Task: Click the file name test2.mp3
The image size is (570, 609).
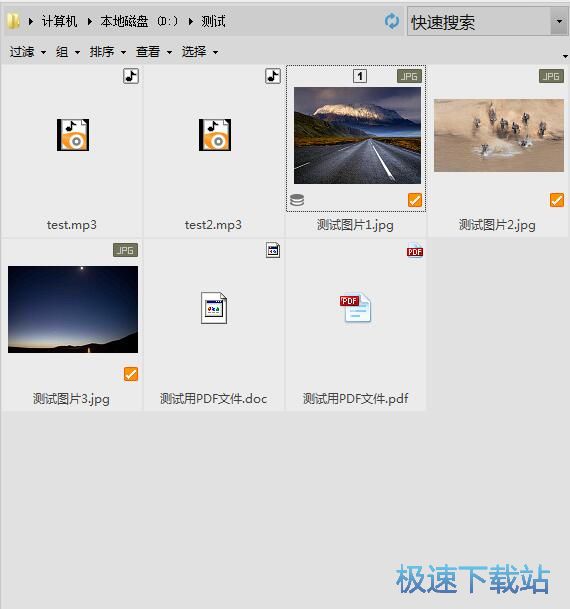Action: [x=213, y=225]
